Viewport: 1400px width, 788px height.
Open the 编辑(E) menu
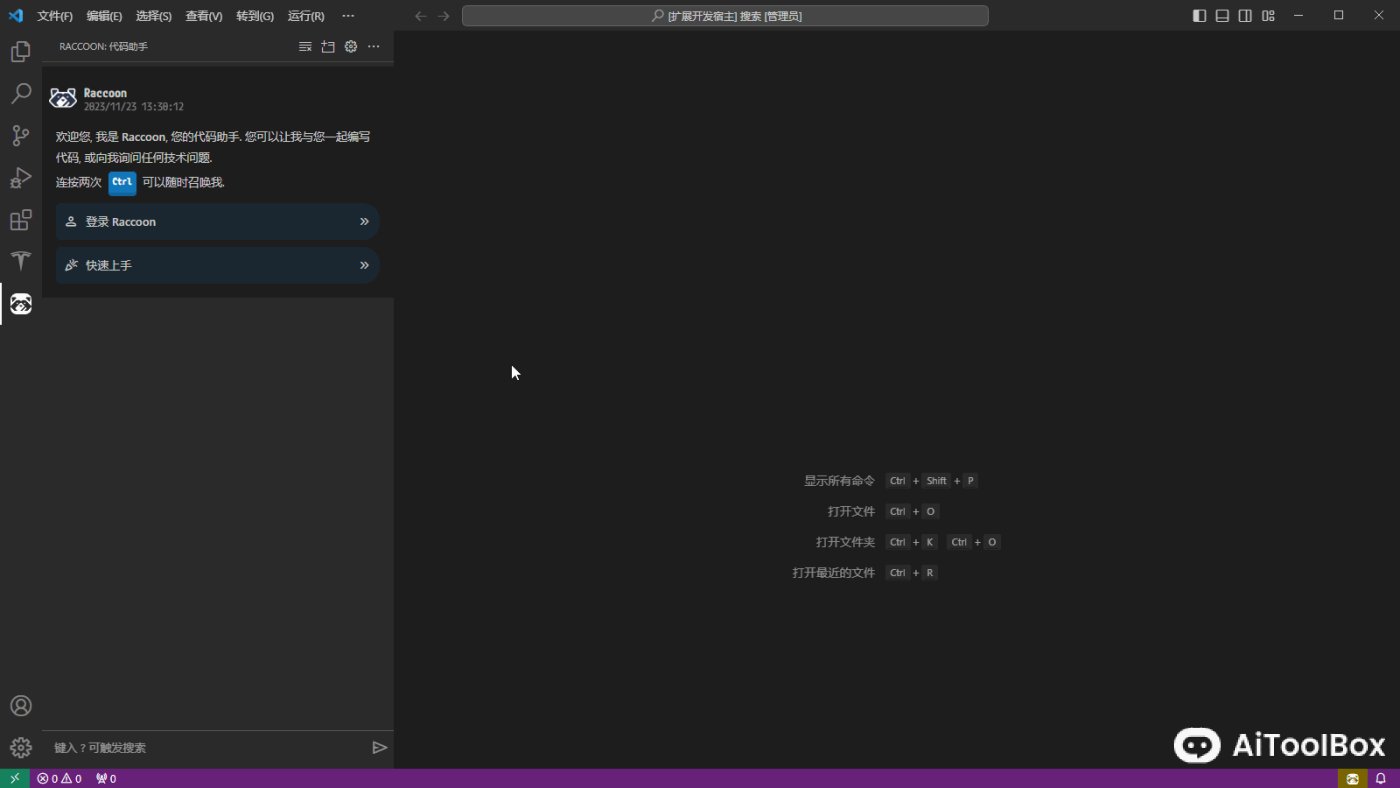click(x=104, y=16)
